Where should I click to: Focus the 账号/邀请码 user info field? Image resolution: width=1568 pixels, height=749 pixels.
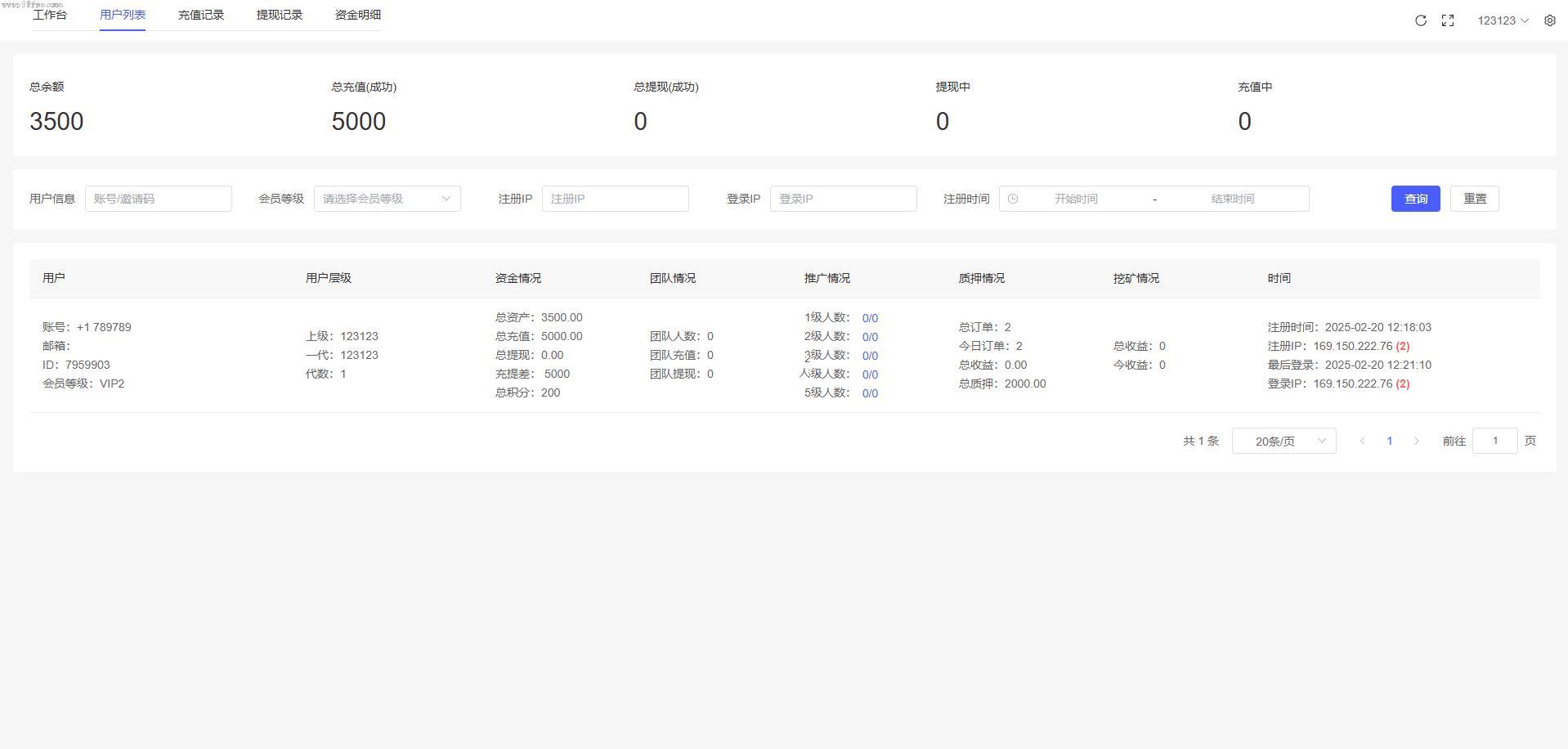[x=159, y=199]
